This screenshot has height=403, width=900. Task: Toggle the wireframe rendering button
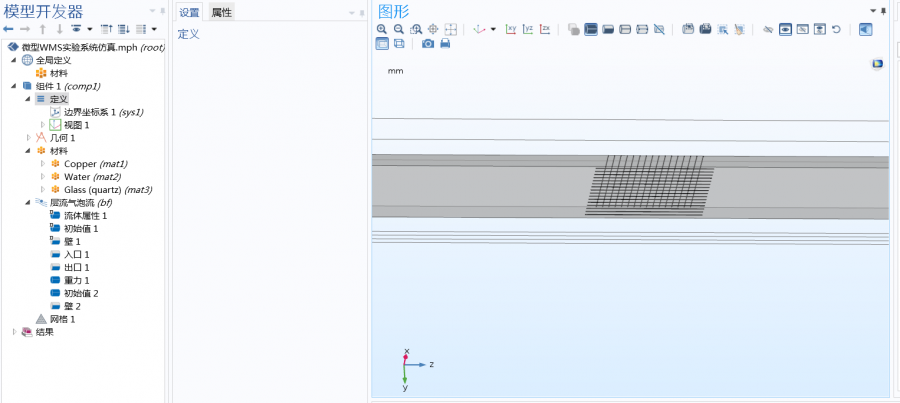coord(399,44)
